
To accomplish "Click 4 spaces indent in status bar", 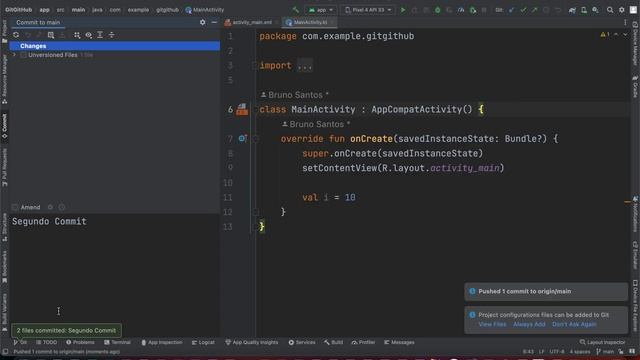I will coord(580,351).
